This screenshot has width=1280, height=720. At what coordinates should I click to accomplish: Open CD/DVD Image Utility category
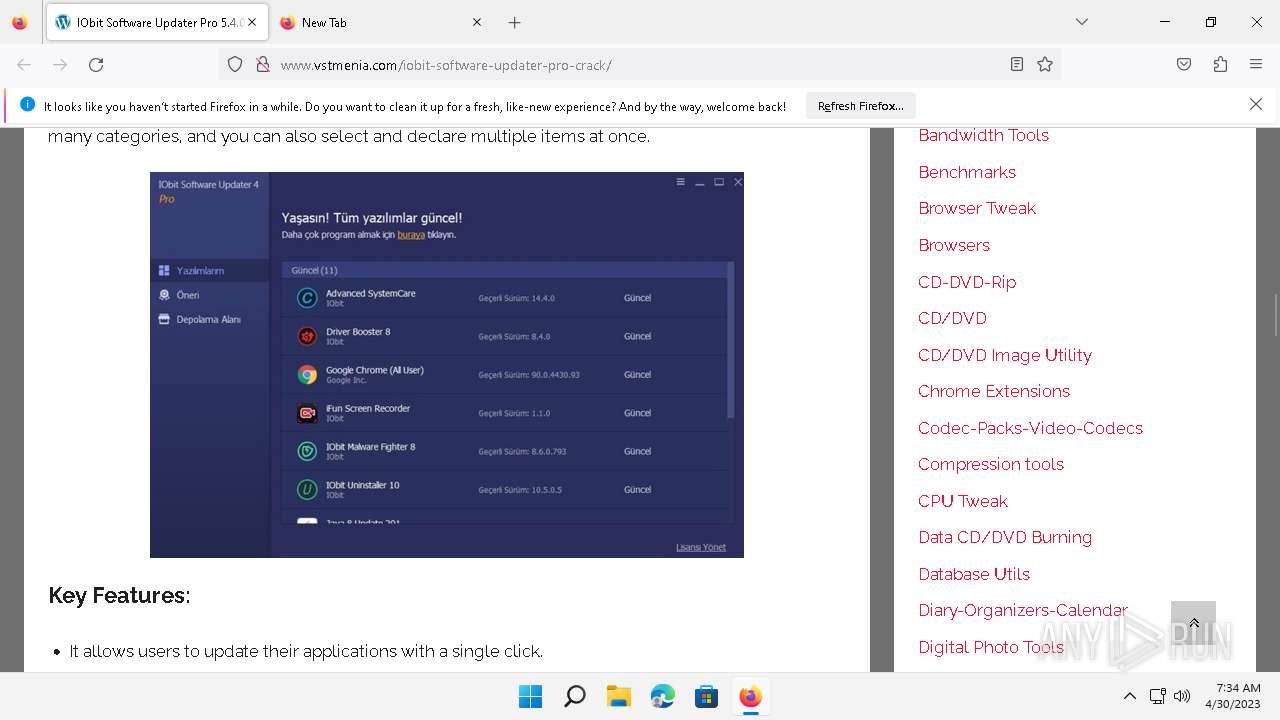click(x=1005, y=355)
